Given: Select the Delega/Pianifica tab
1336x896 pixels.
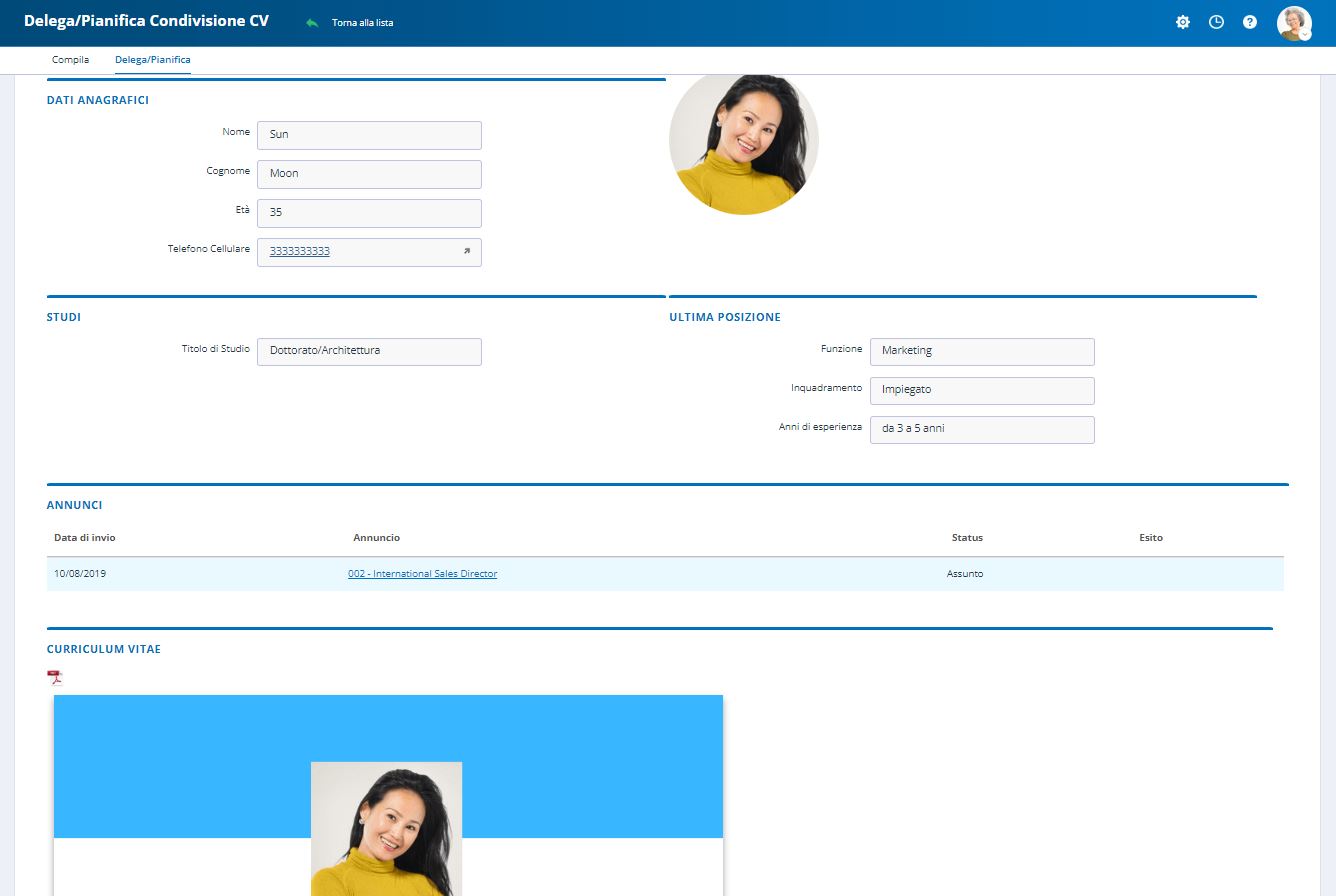Looking at the screenshot, I should [152, 60].
